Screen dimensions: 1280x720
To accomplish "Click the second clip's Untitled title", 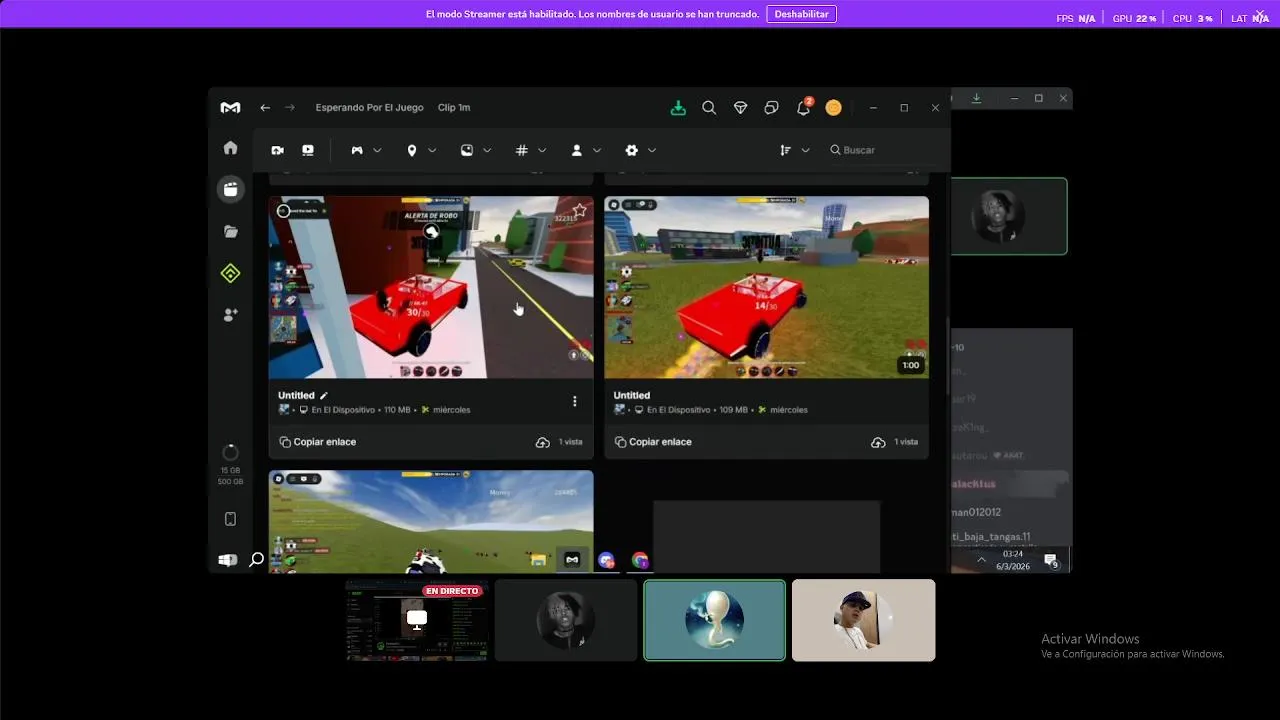I will click(632, 396).
